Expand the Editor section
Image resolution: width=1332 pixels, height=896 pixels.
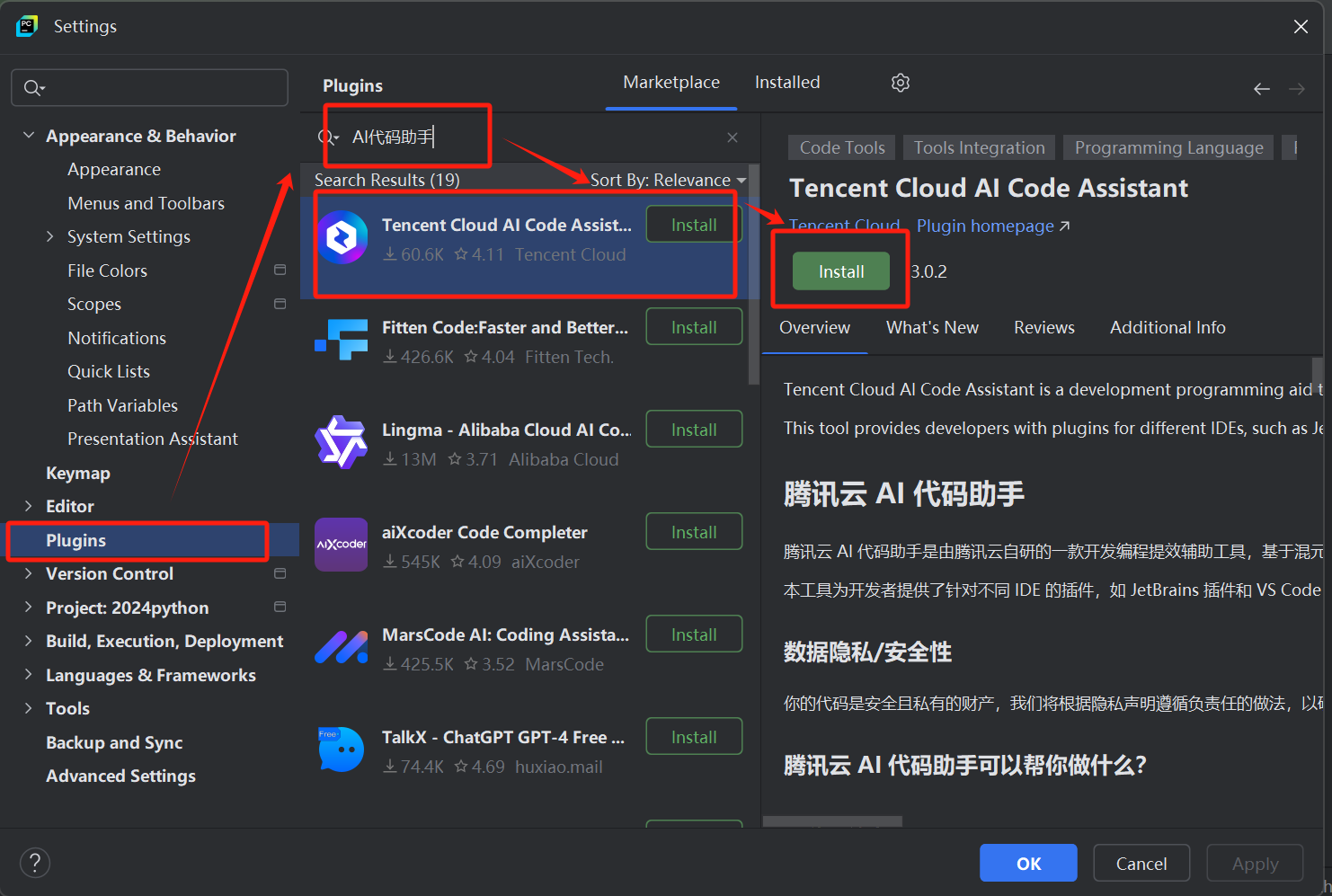(29, 506)
